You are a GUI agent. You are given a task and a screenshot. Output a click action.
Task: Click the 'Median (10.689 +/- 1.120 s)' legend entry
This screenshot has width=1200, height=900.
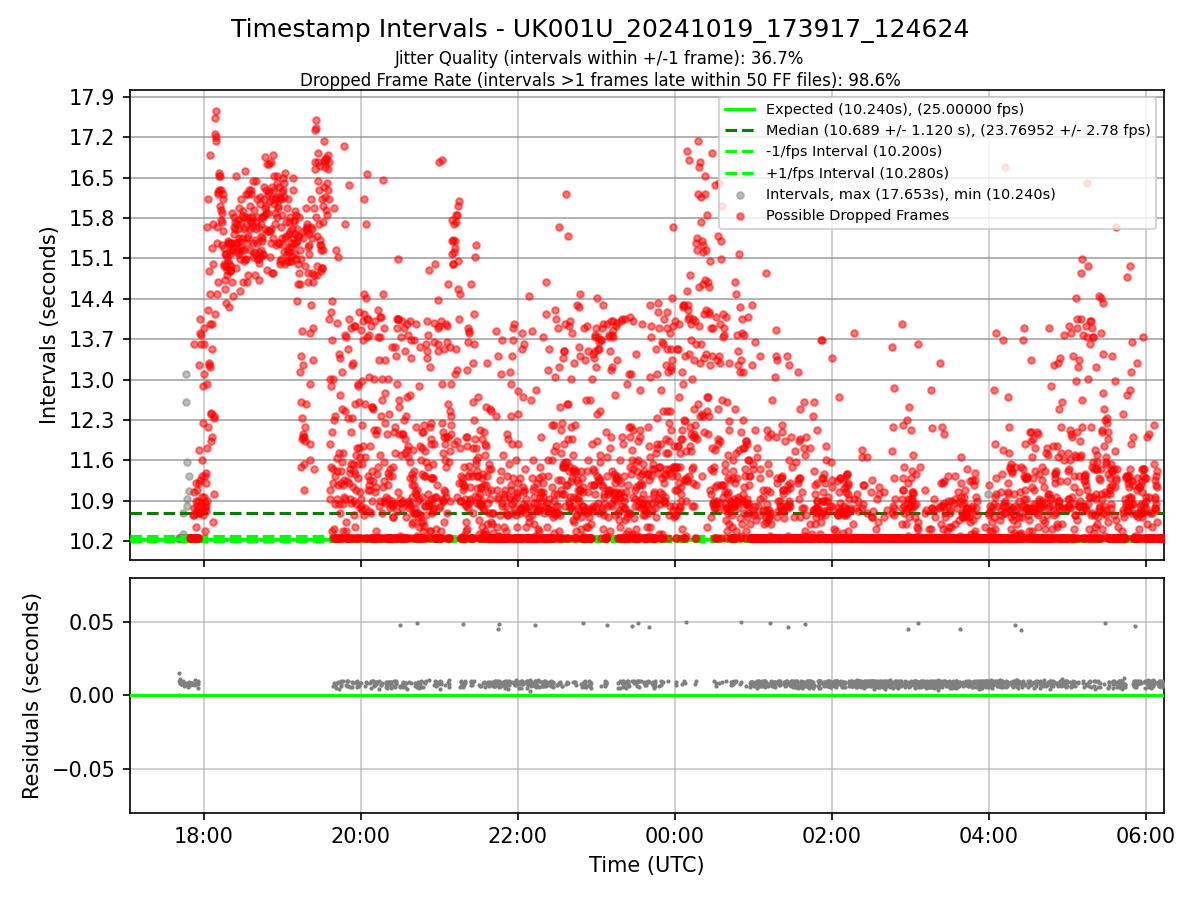958,130
